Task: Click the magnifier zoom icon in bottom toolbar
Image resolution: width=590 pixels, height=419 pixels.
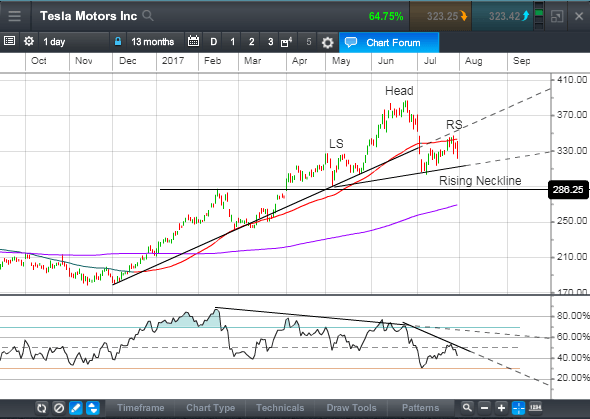Action: click(467, 408)
